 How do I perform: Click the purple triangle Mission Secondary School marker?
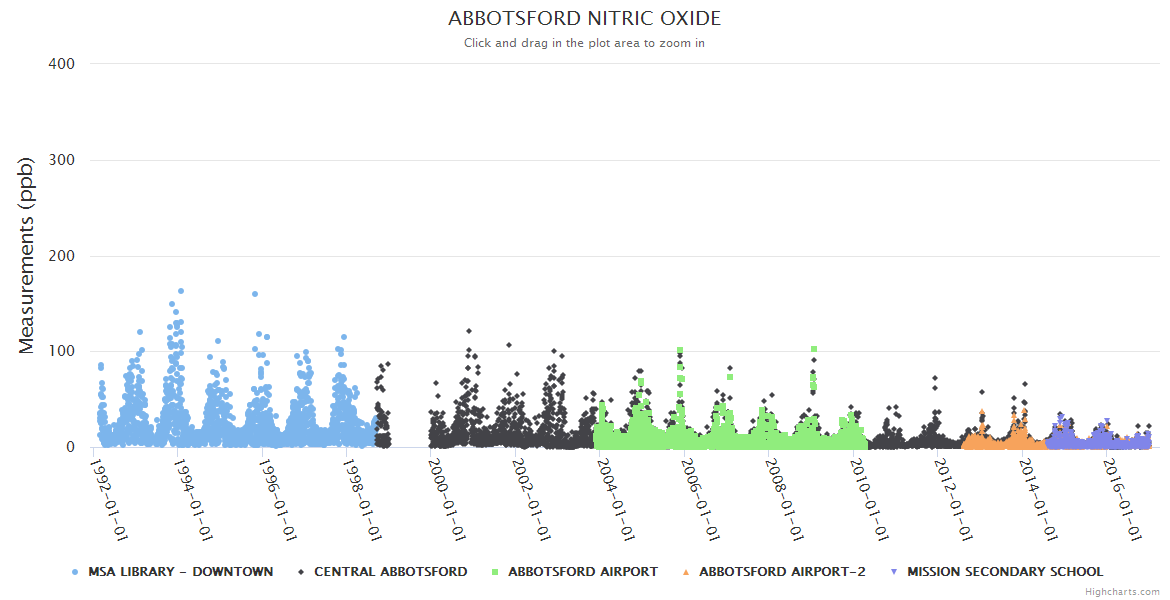(x=894, y=572)
